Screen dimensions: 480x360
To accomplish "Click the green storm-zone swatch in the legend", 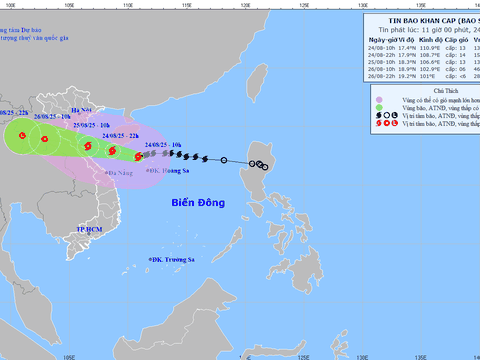I will pos(379,108).
